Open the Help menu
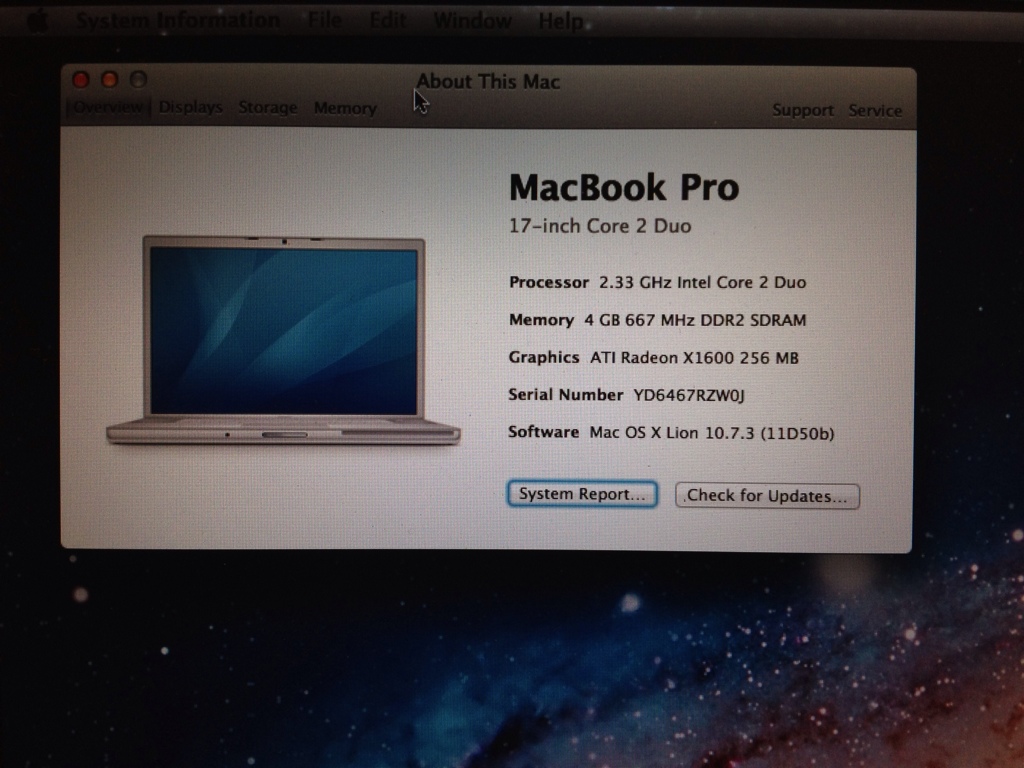The height and width of the screenshot is (768, 1024). (x=561, y=22)
